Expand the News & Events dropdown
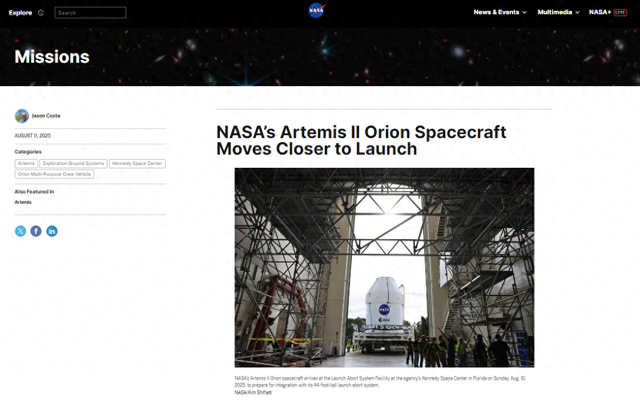640x400 pixels. [500, 12]
